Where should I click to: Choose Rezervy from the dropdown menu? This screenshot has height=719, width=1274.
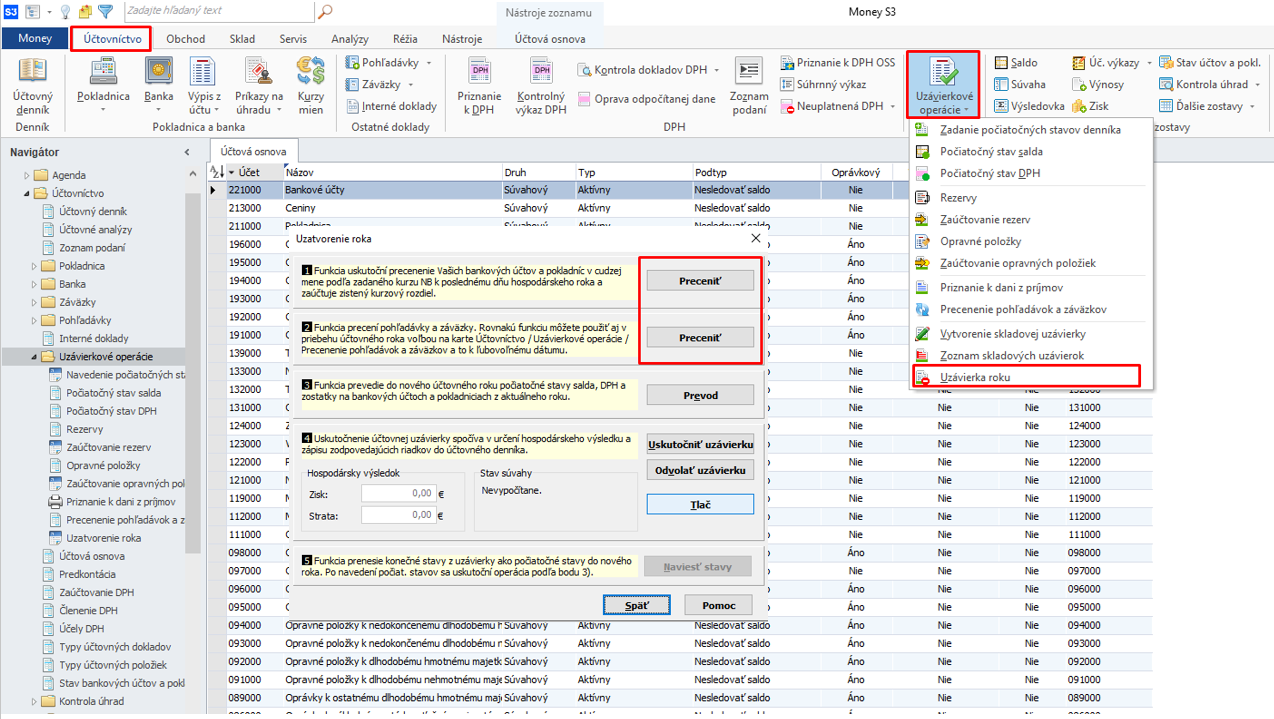(x=958, y=197)
